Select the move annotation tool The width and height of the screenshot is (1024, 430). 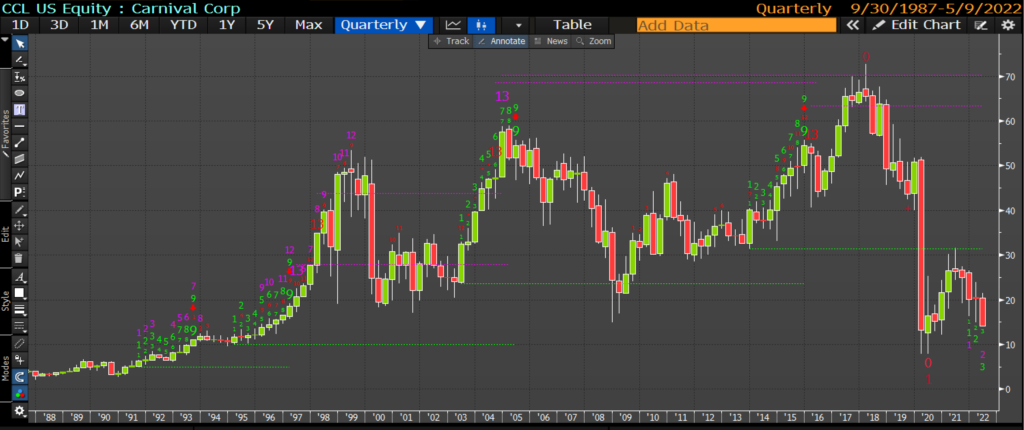click(20, 225)
